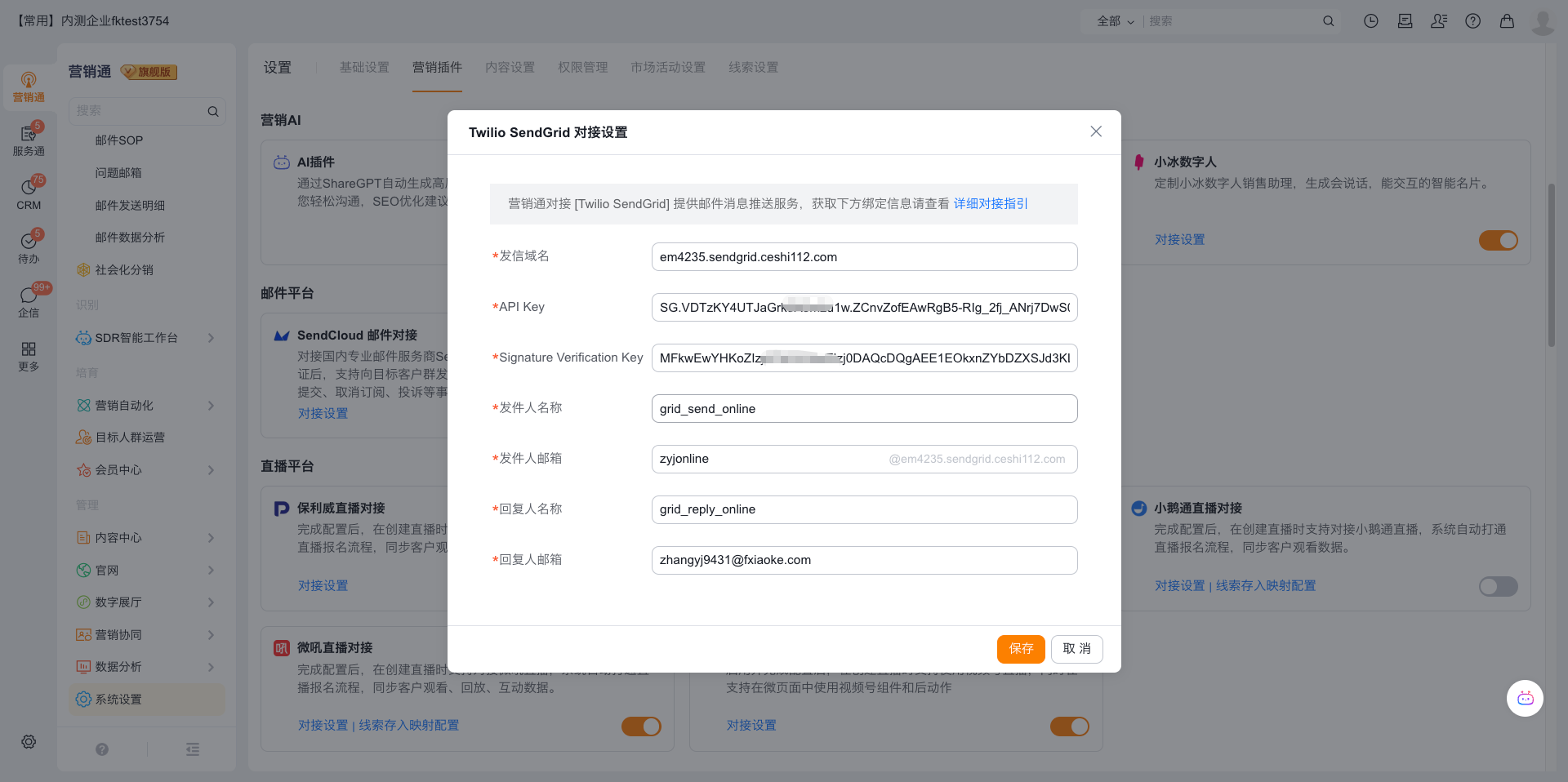
Task: Open the inbox tray icon in top bar
Action: click(1405, 21)
